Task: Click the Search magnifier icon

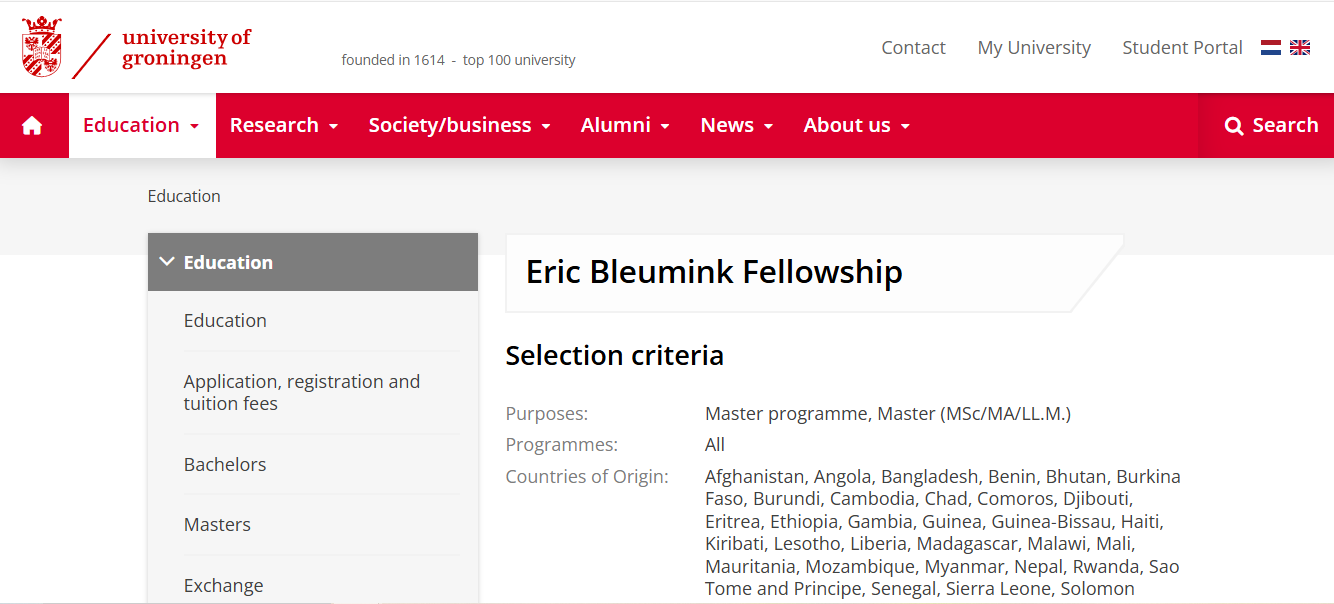Action: [x=1234, y=125]
